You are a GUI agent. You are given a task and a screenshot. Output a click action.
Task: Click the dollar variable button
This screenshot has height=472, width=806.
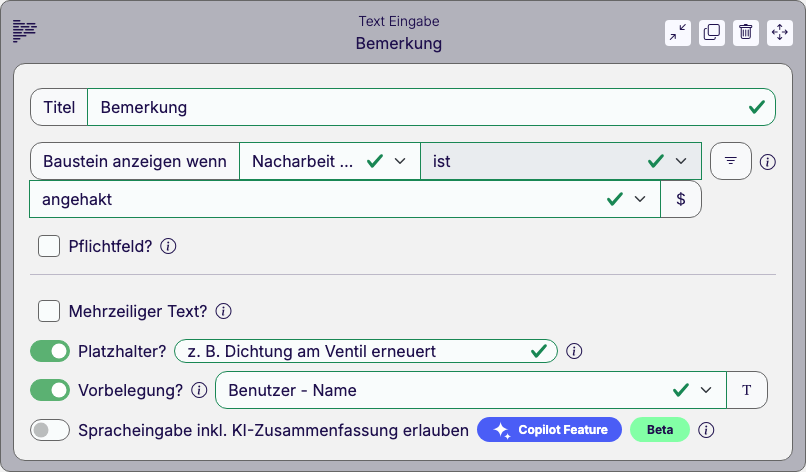coord(681,199)
